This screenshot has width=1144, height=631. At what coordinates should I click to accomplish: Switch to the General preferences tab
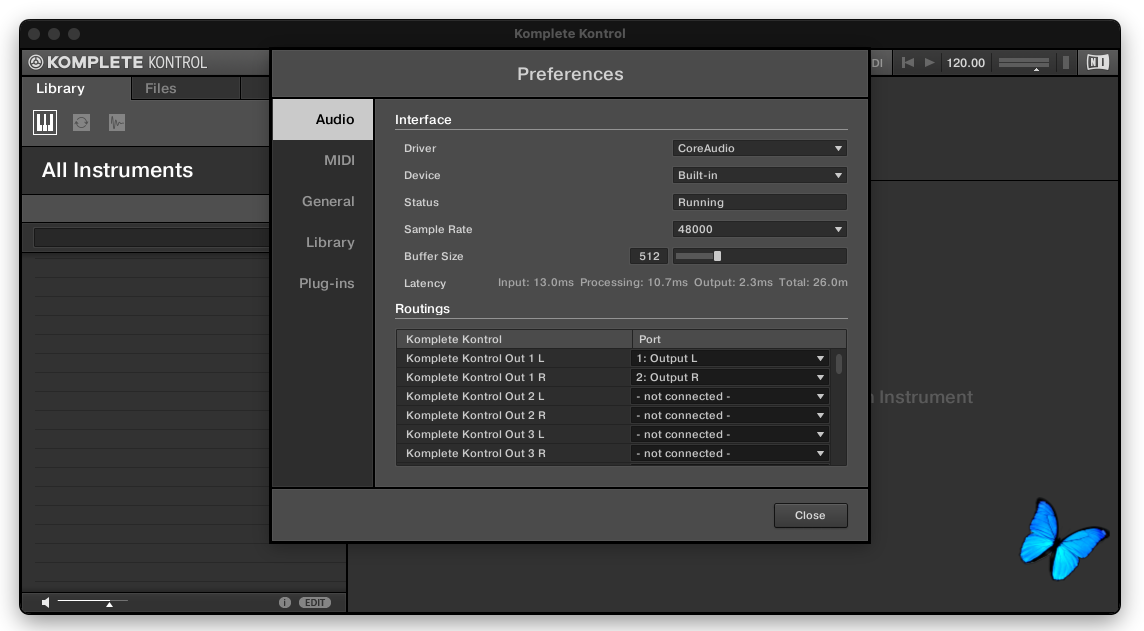pos(323,201)
